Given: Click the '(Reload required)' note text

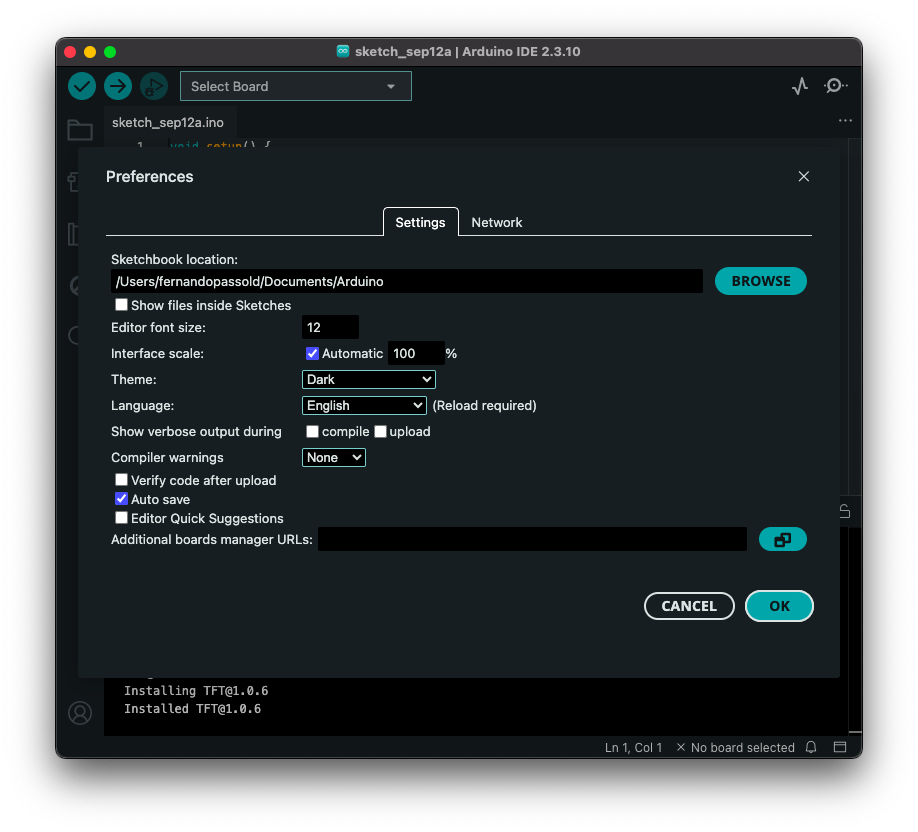Looking at the screenshot, I should click(x=484, y=405).
